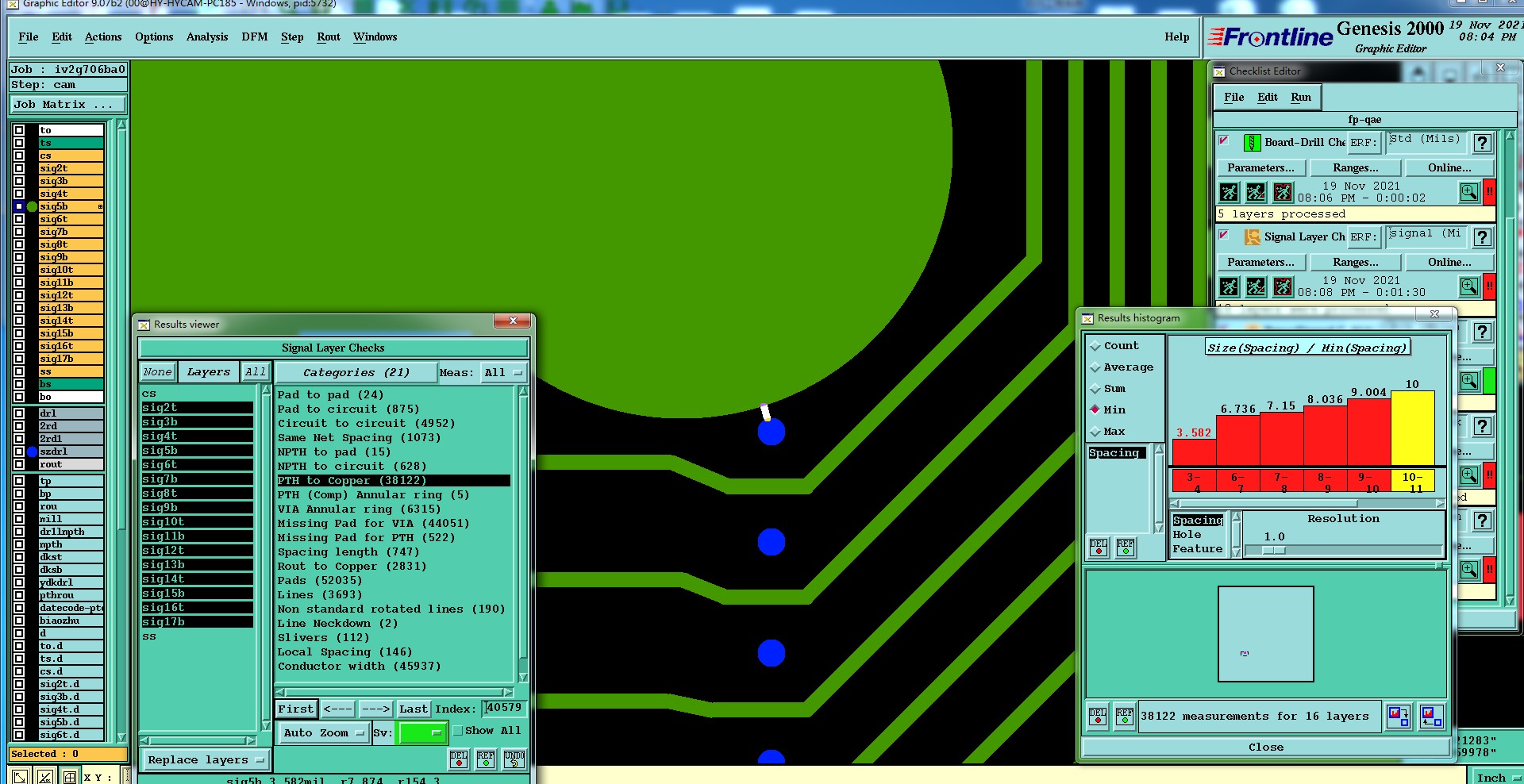The height and width of the screenshot is (784, 1524).
Task: Open Ranges... for Signal Layer Check
Action: click(1356, 263)
